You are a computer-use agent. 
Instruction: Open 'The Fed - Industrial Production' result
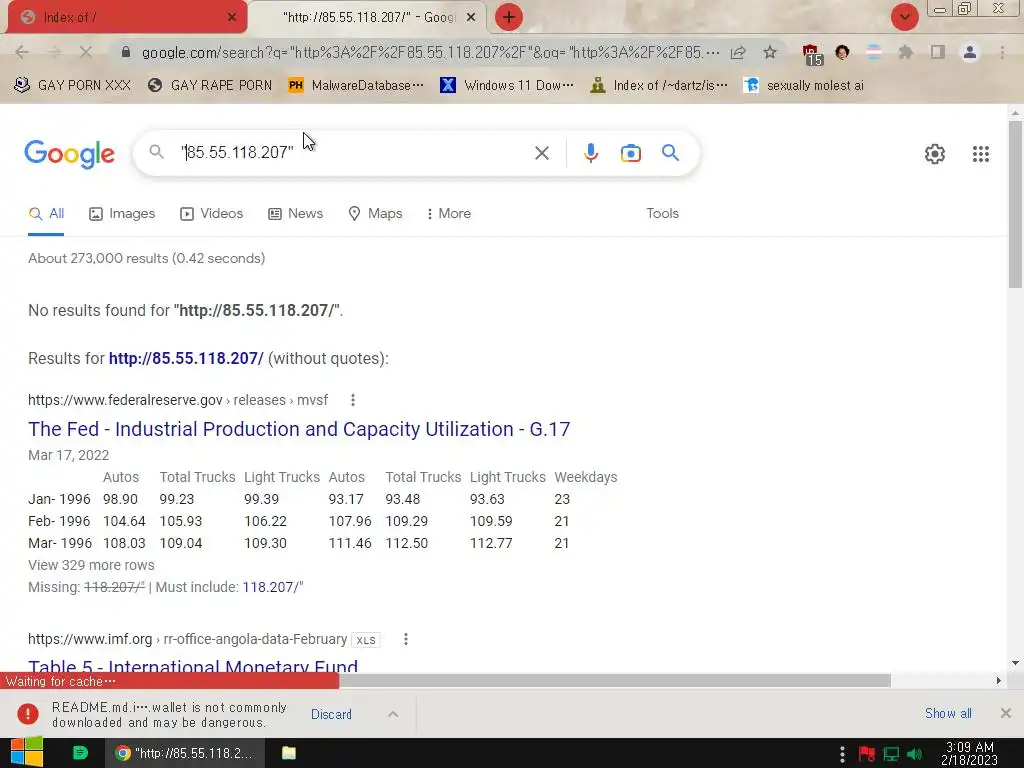[299, 429]
